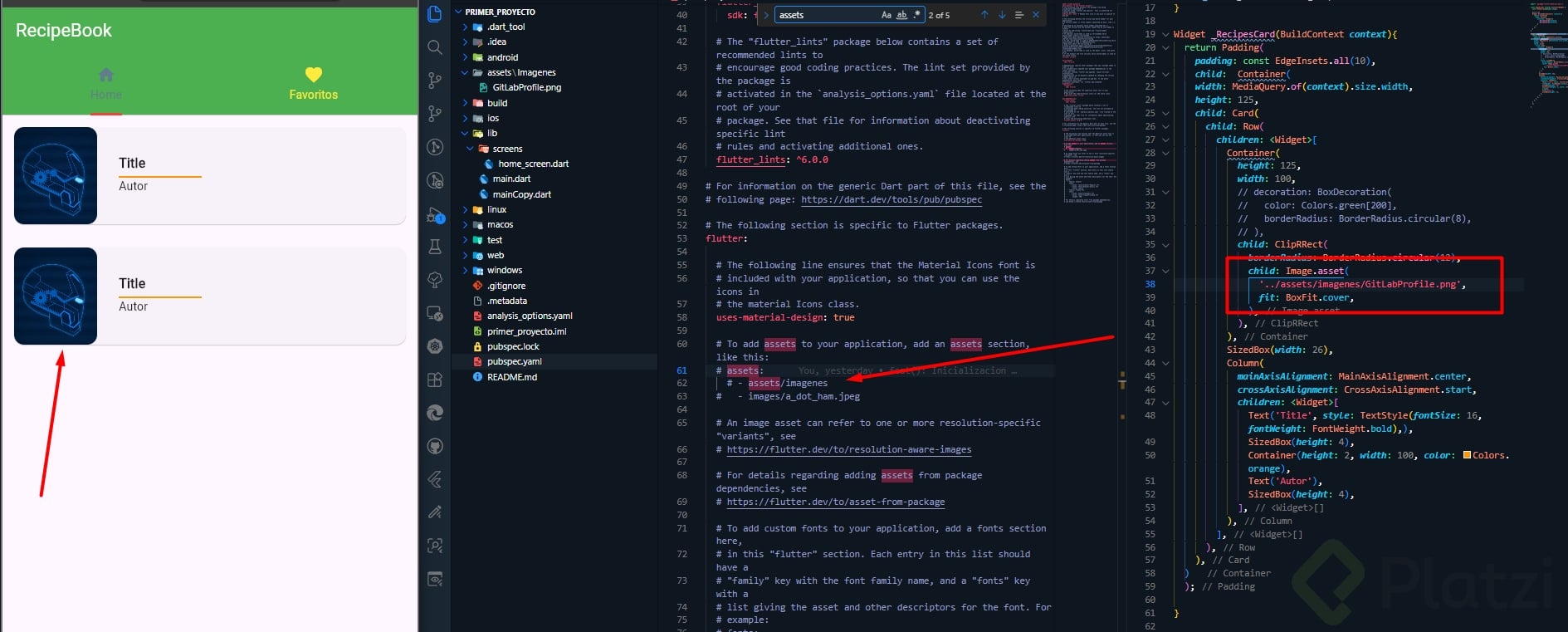Select pubspec.yaml in the file tree
The height and width of the screenshot is (632, 1568).
[x=515, y=361]
